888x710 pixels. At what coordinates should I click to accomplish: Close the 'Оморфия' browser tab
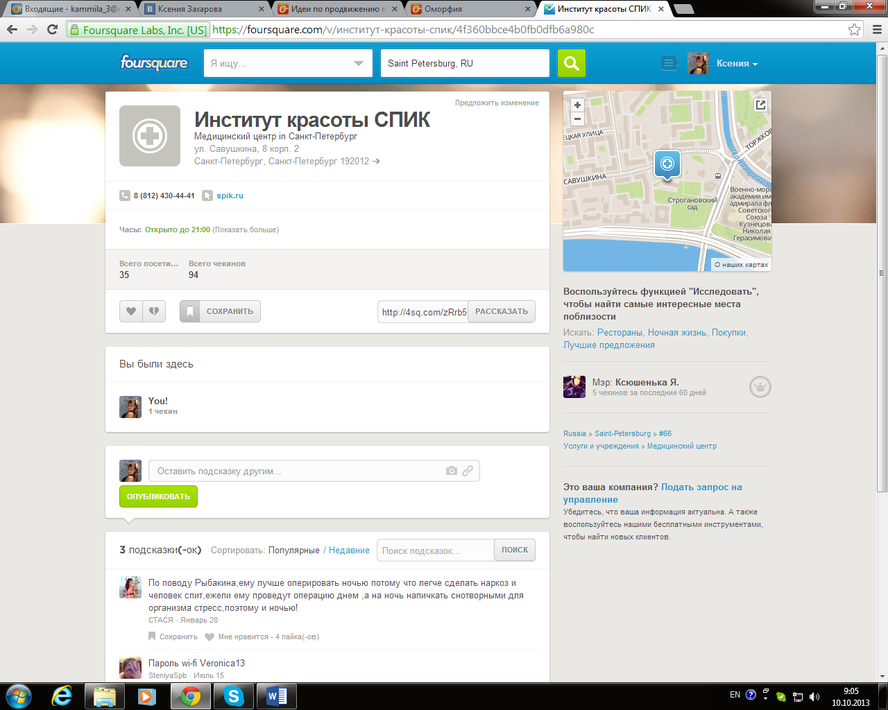coord(528,9)
